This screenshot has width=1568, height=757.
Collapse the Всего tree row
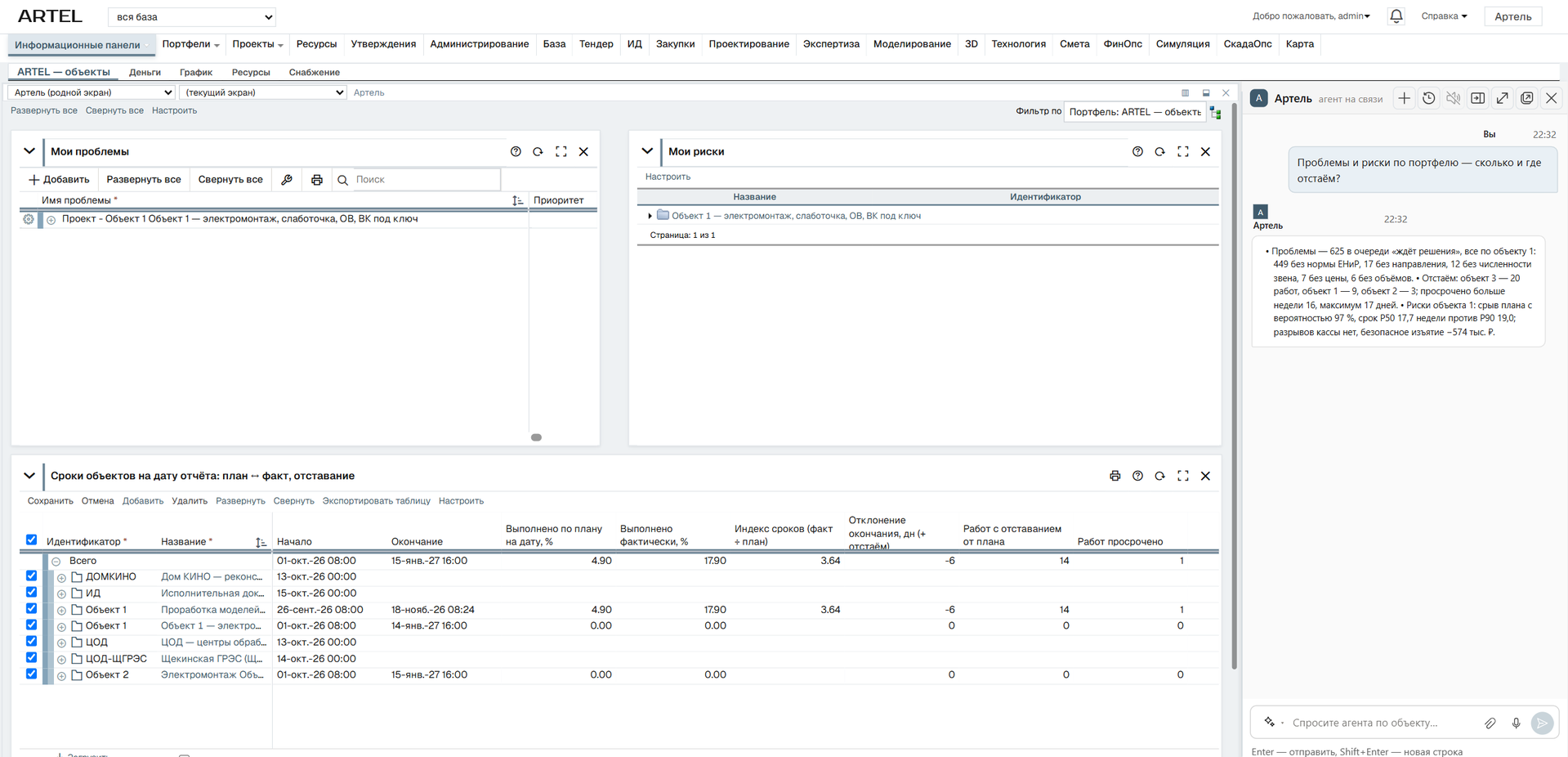click(56, 562)
